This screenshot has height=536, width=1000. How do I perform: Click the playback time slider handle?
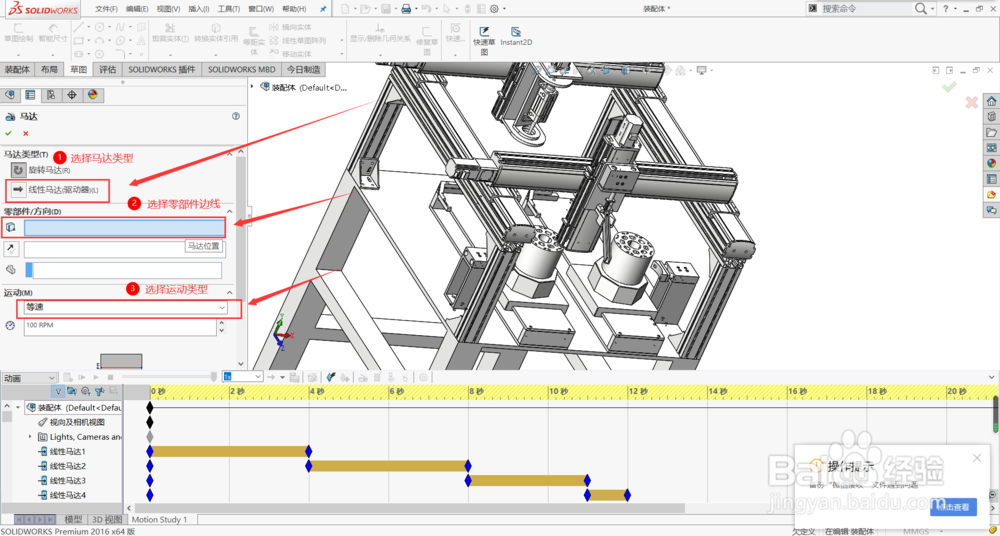tap(214, 377)
